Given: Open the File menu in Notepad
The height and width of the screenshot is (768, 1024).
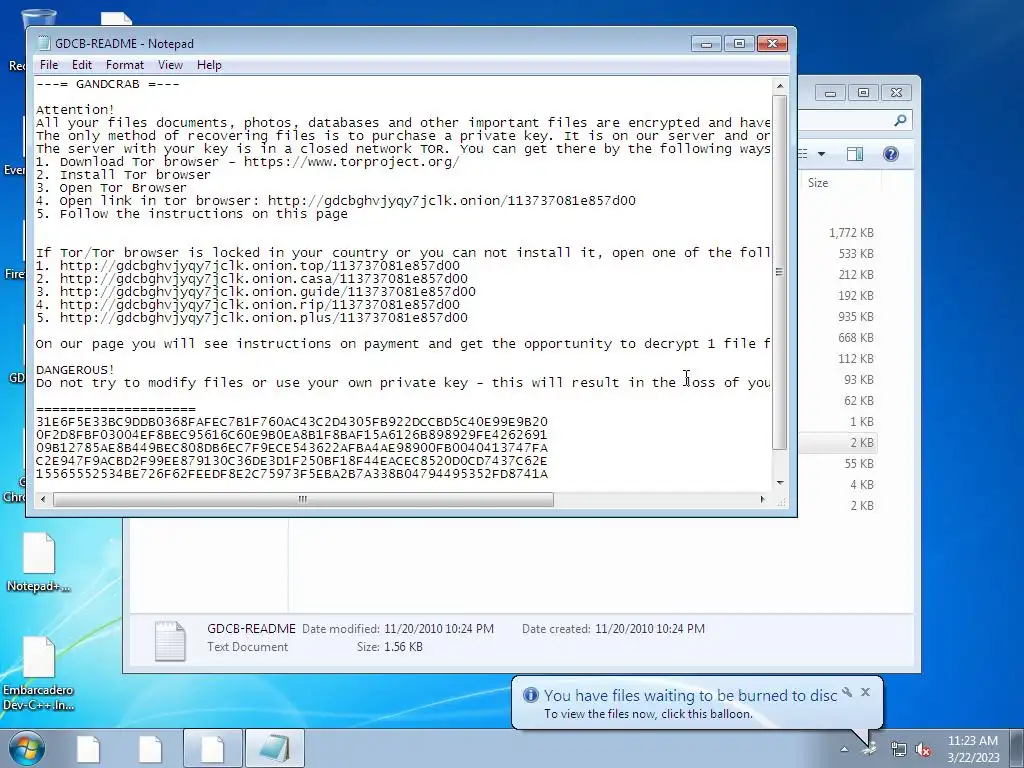Looking at the screenshot, I should point(48,65).
